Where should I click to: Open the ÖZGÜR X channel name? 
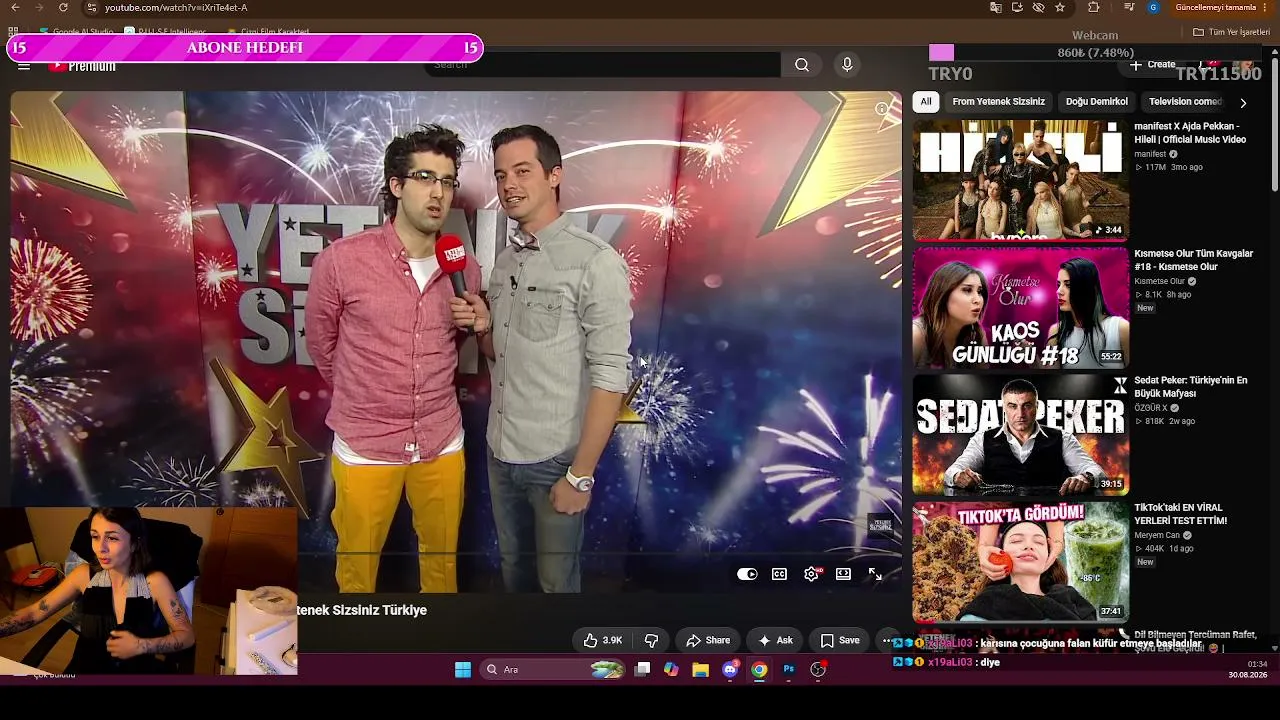coord(1151,408)
